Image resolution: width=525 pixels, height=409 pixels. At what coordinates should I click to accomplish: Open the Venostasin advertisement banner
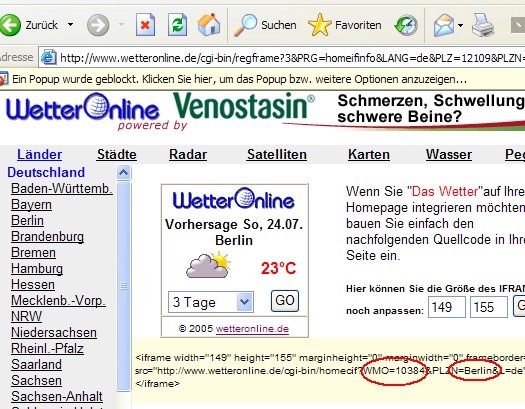click(x=348, y=112)
